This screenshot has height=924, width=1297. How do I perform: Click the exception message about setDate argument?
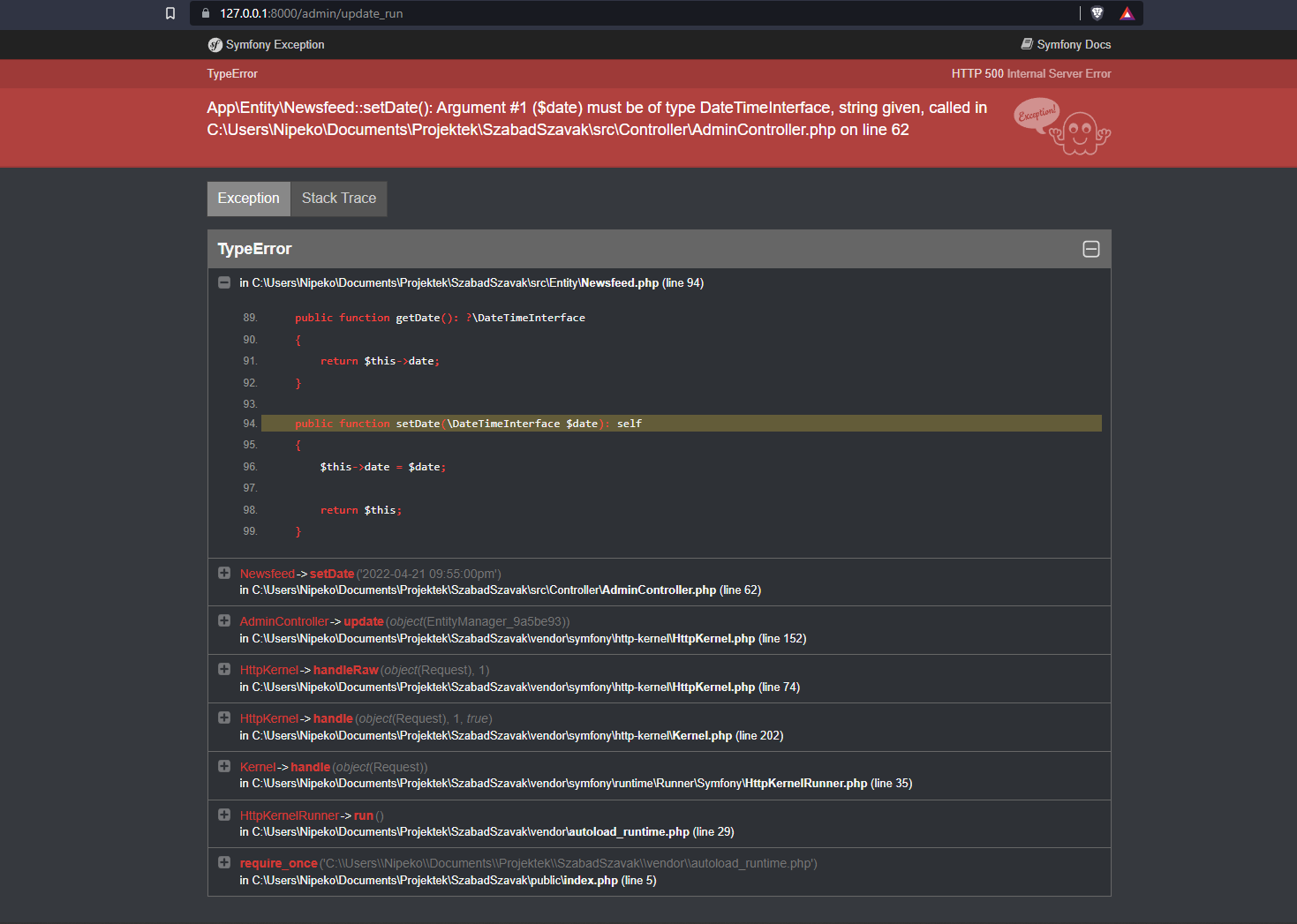597,118
